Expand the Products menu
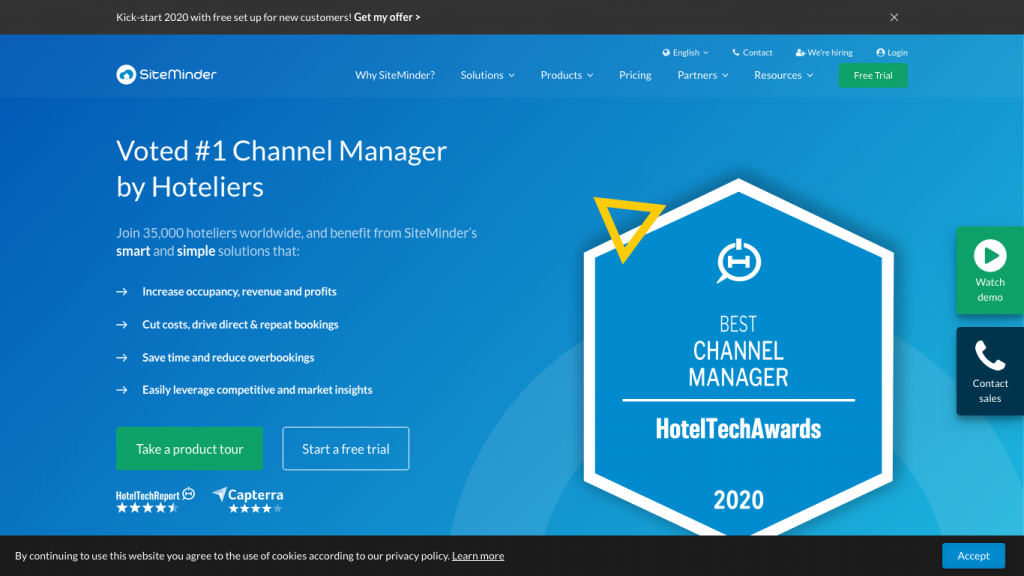This screenshot has height=576, width=1024. point(567,75)
